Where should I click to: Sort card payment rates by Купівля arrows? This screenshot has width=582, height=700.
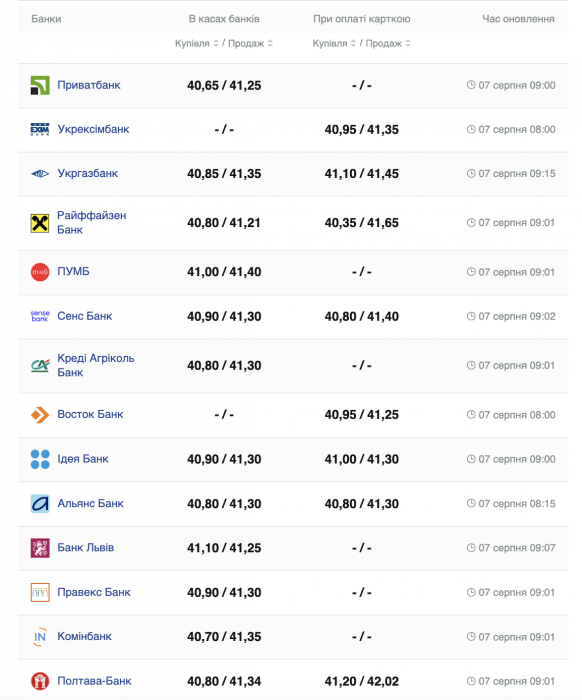[353, 43]
